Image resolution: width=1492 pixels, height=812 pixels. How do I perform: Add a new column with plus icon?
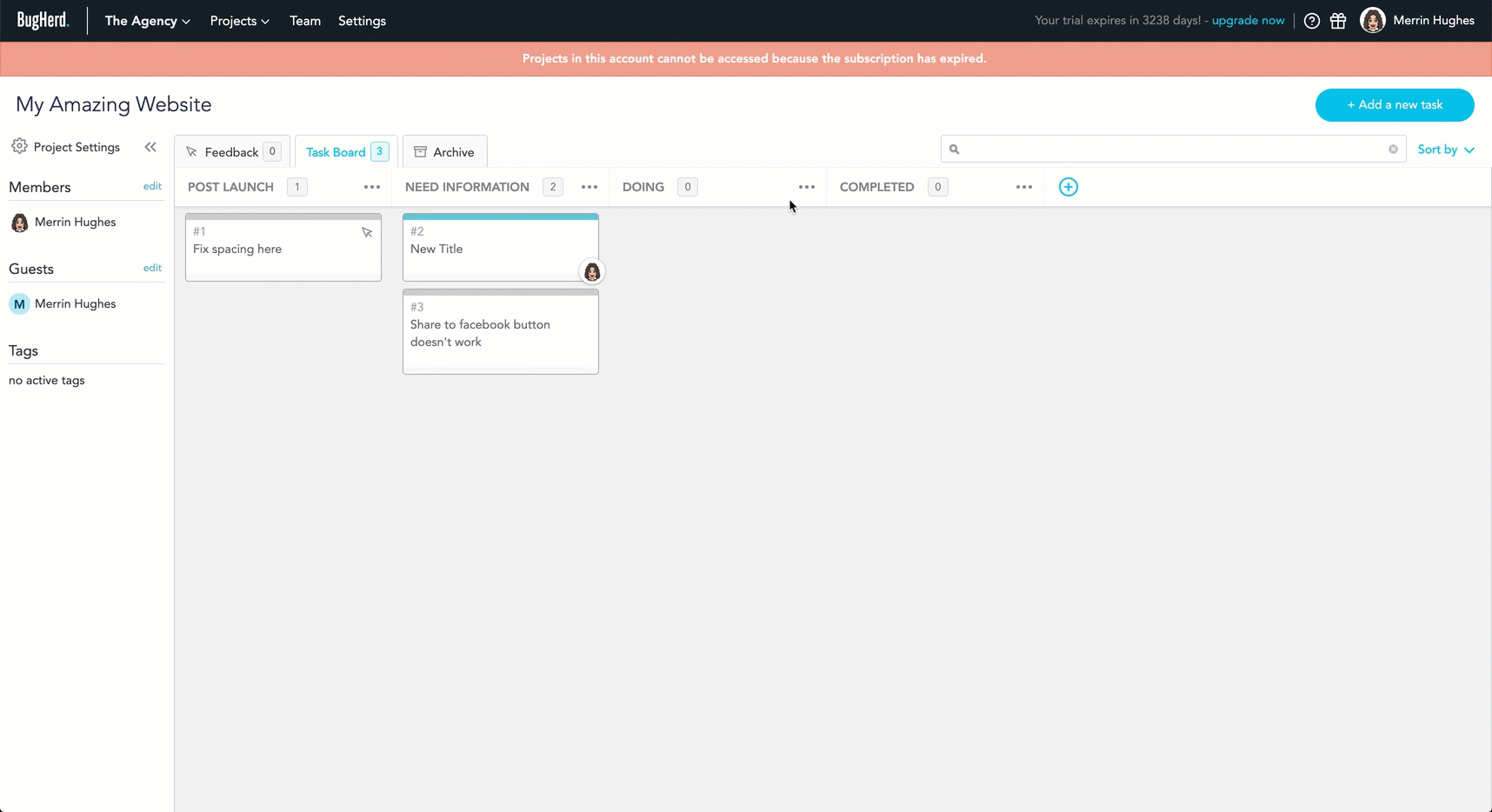[1069, 187]
